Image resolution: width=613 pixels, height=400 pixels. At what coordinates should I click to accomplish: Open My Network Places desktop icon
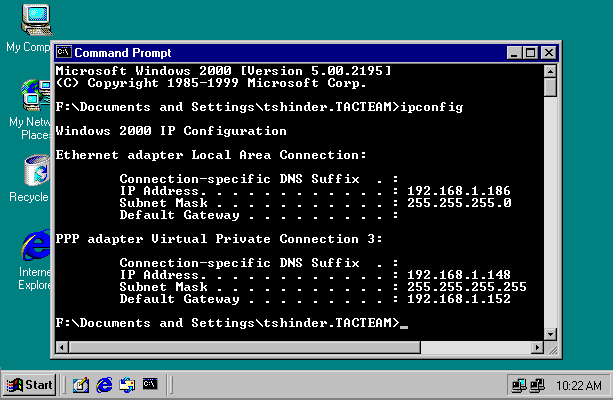(35, 96)
